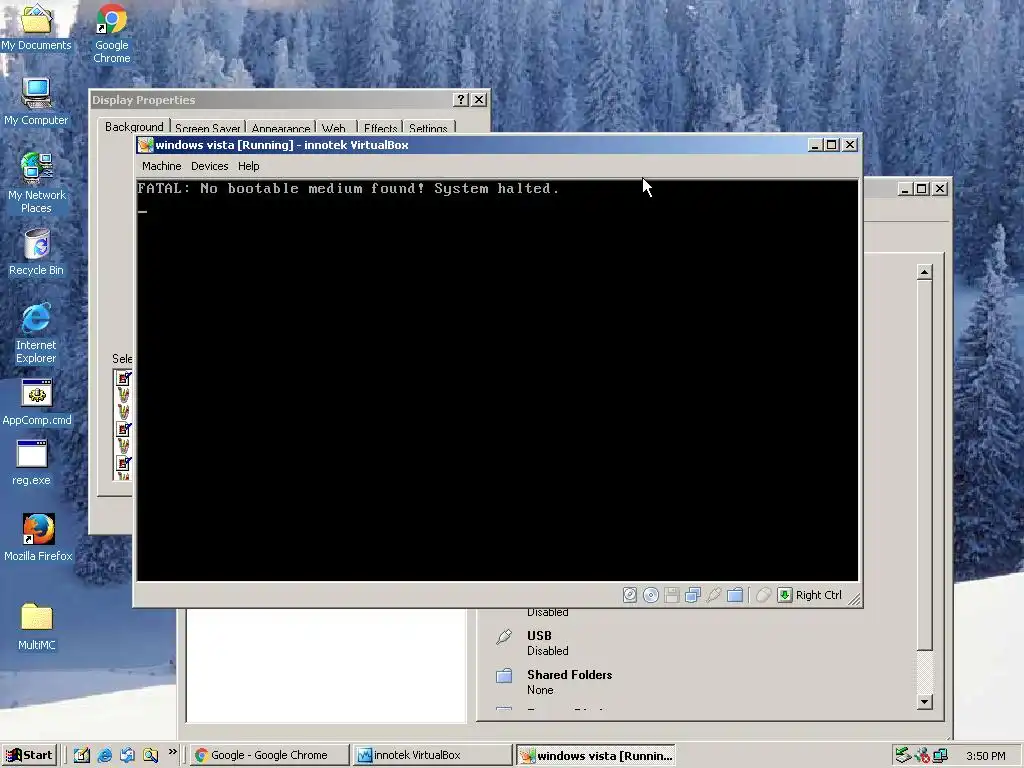Click the USB icon in the VirtualBox details pane
The width and height of the screenshot is (1024, 768).
tap(504, 636)
